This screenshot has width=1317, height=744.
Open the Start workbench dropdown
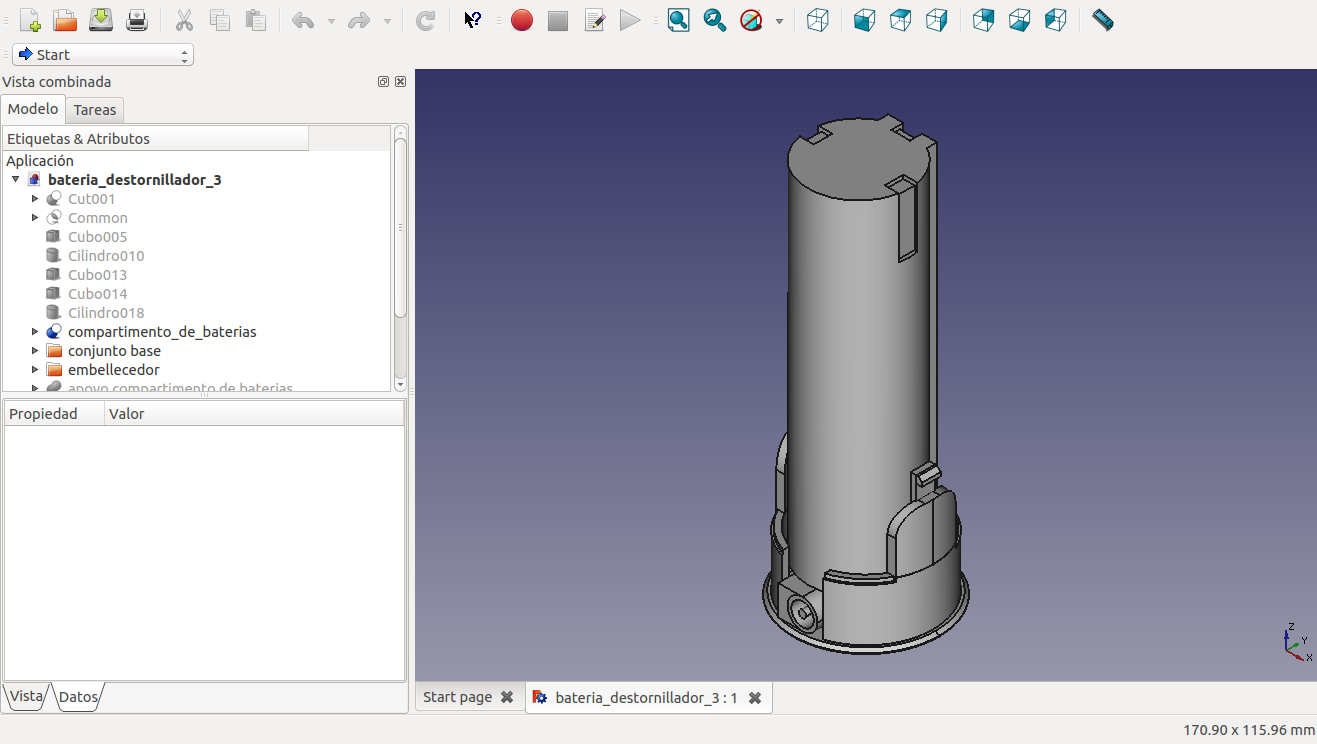[x=103, y=55]
